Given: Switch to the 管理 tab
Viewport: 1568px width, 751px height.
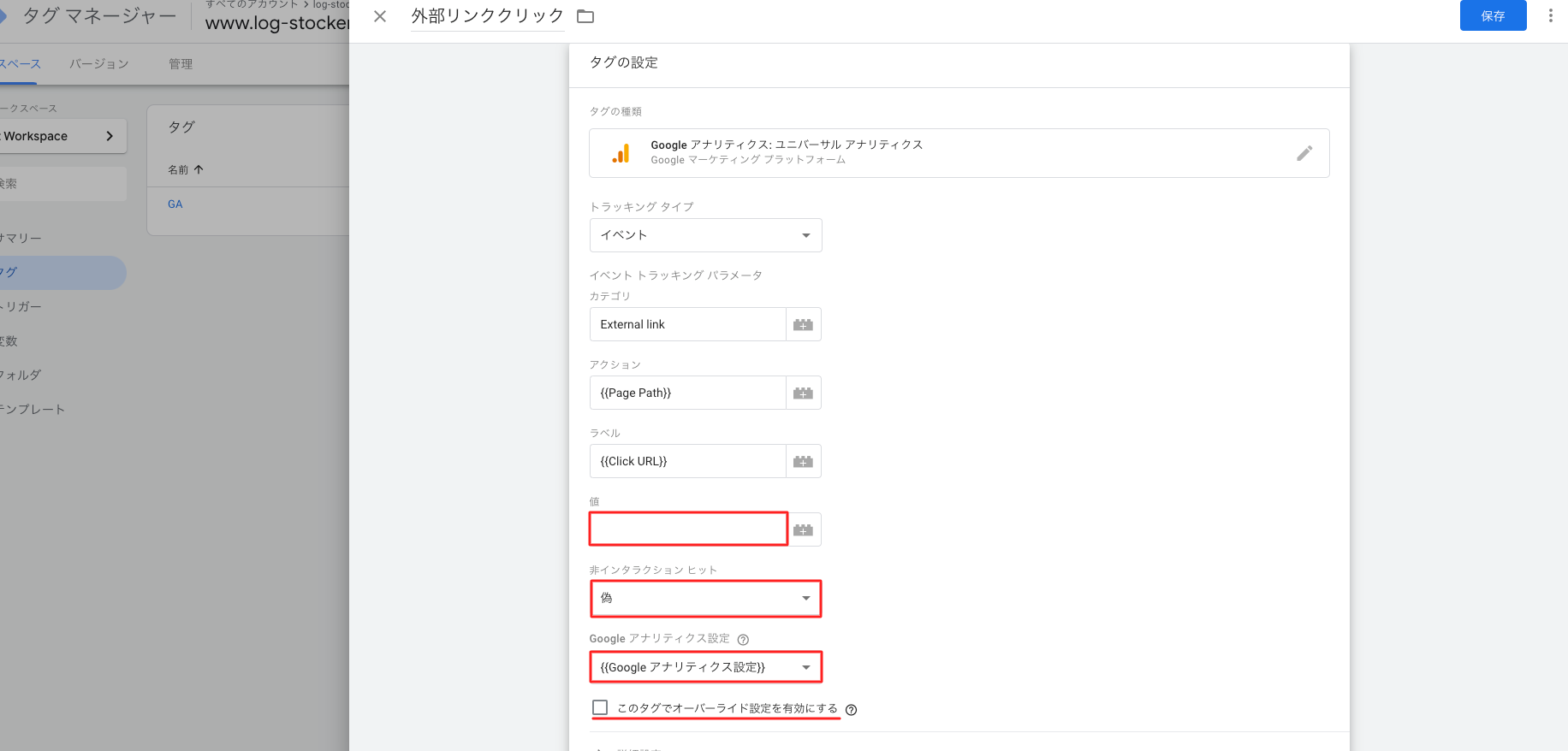Looking at the screenshot, I should coord(181,63).
